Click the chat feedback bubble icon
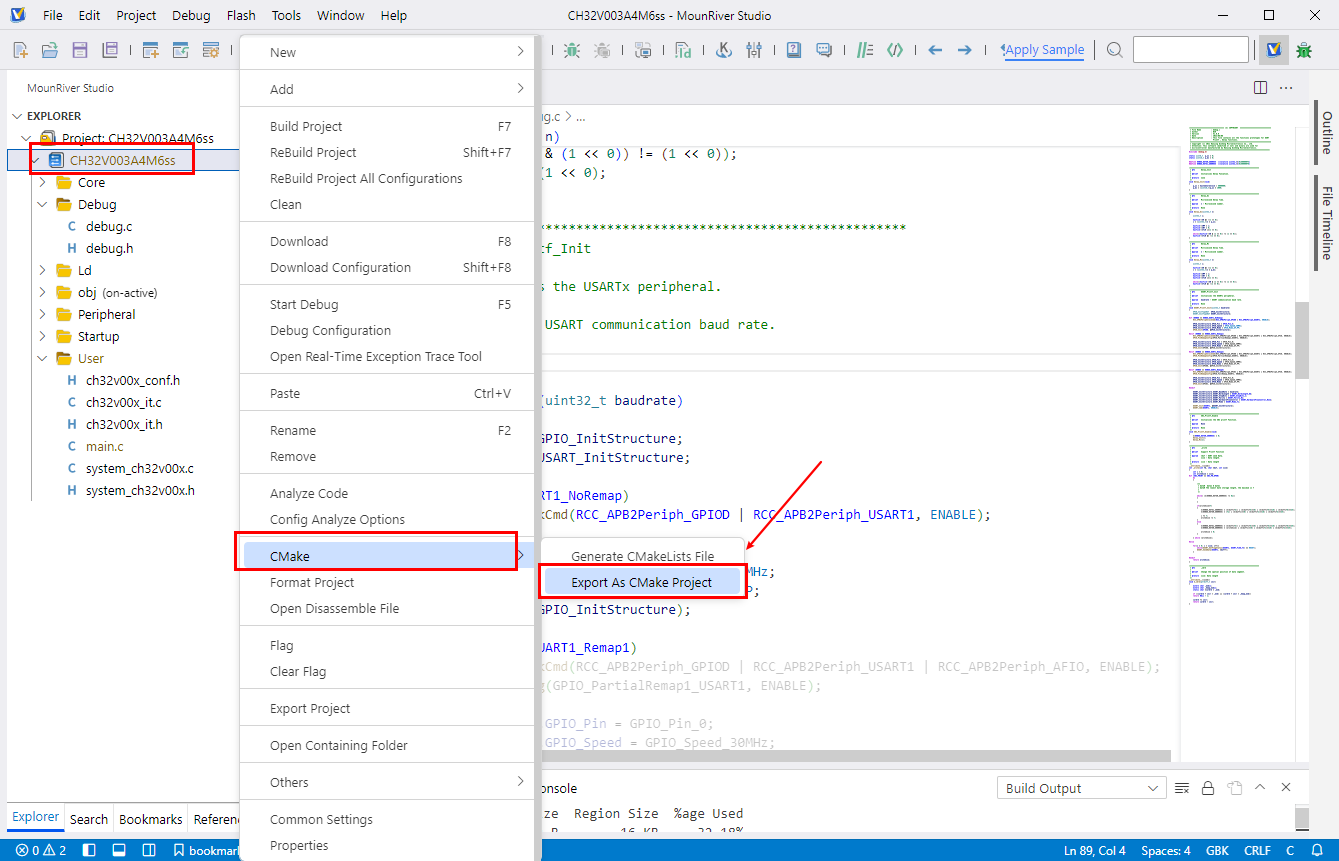1339x861 pixels. coord(824,50)
